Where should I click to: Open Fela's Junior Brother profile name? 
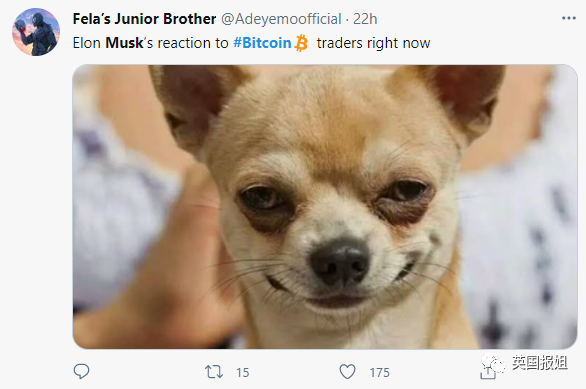[x=144, y=19]
